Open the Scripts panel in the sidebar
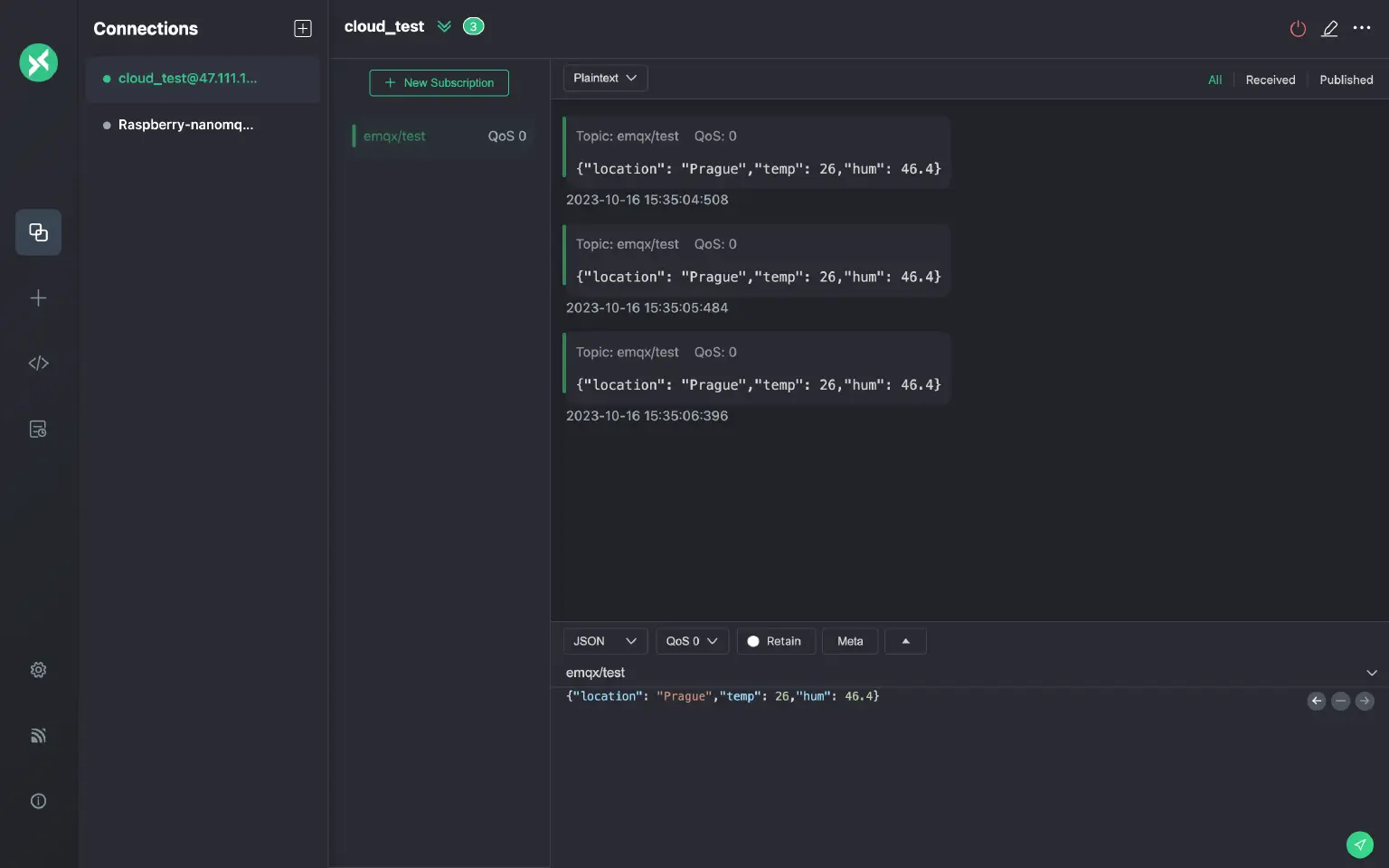The width and height of the screenshot is (1389, 868). [x=38, y=363]
